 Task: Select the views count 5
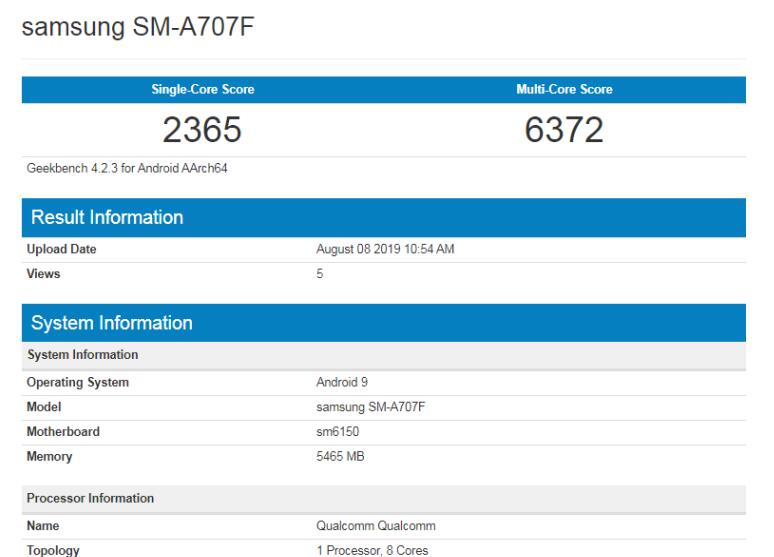click(320, 274)
